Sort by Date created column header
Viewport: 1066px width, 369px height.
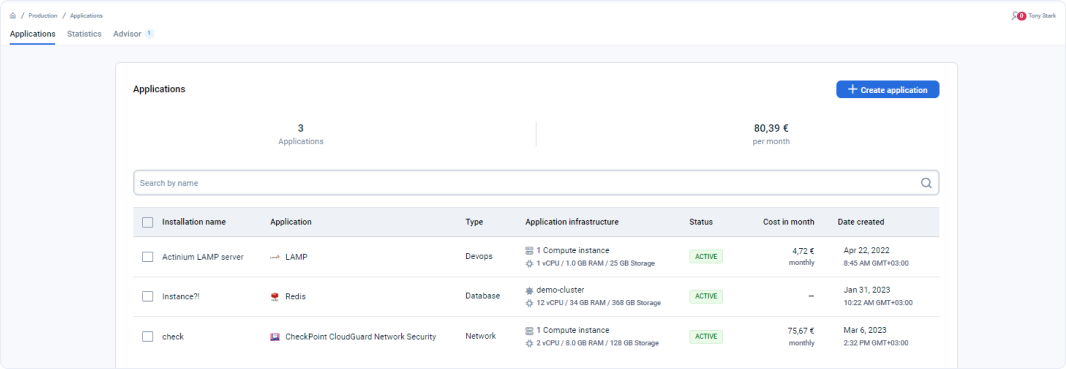[861, 222]
